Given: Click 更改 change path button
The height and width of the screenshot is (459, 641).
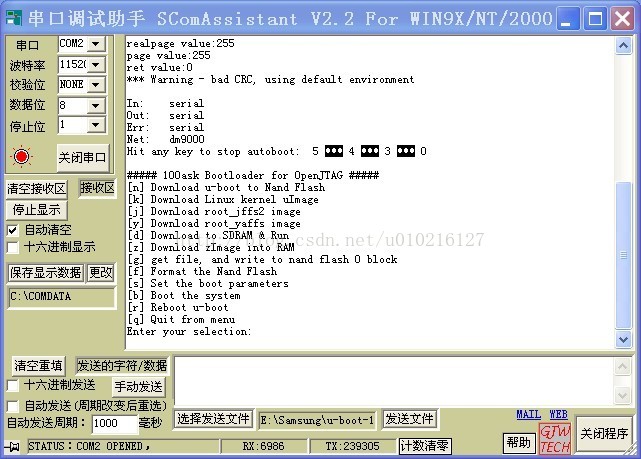Looking at the screenshot, I should (101, 273).
